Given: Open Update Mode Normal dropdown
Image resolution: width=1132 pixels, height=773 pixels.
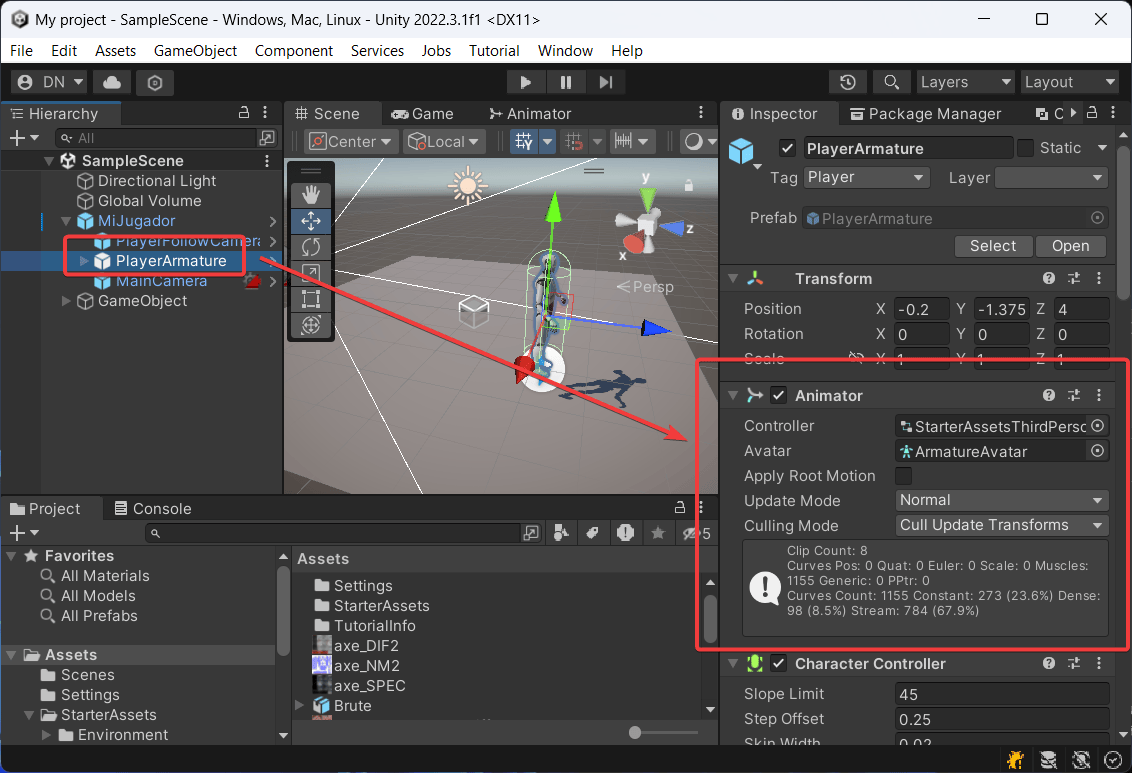Looking at the screenshot, I should [x=1001, y=500].
